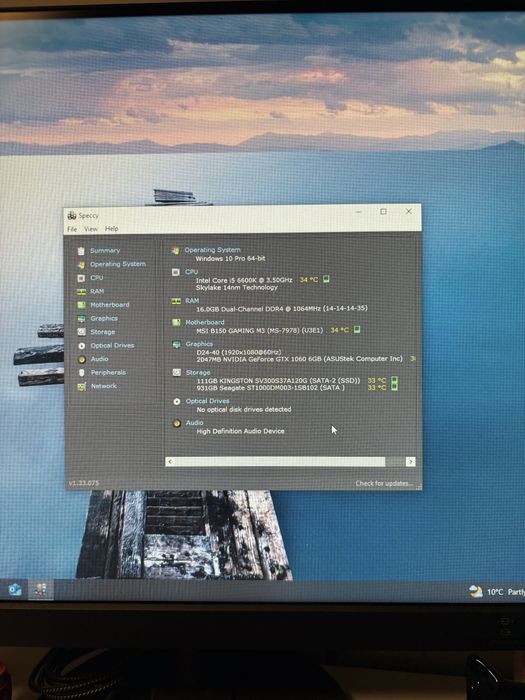Click the Optical Drives disc icon in summary

coord(177,401)
